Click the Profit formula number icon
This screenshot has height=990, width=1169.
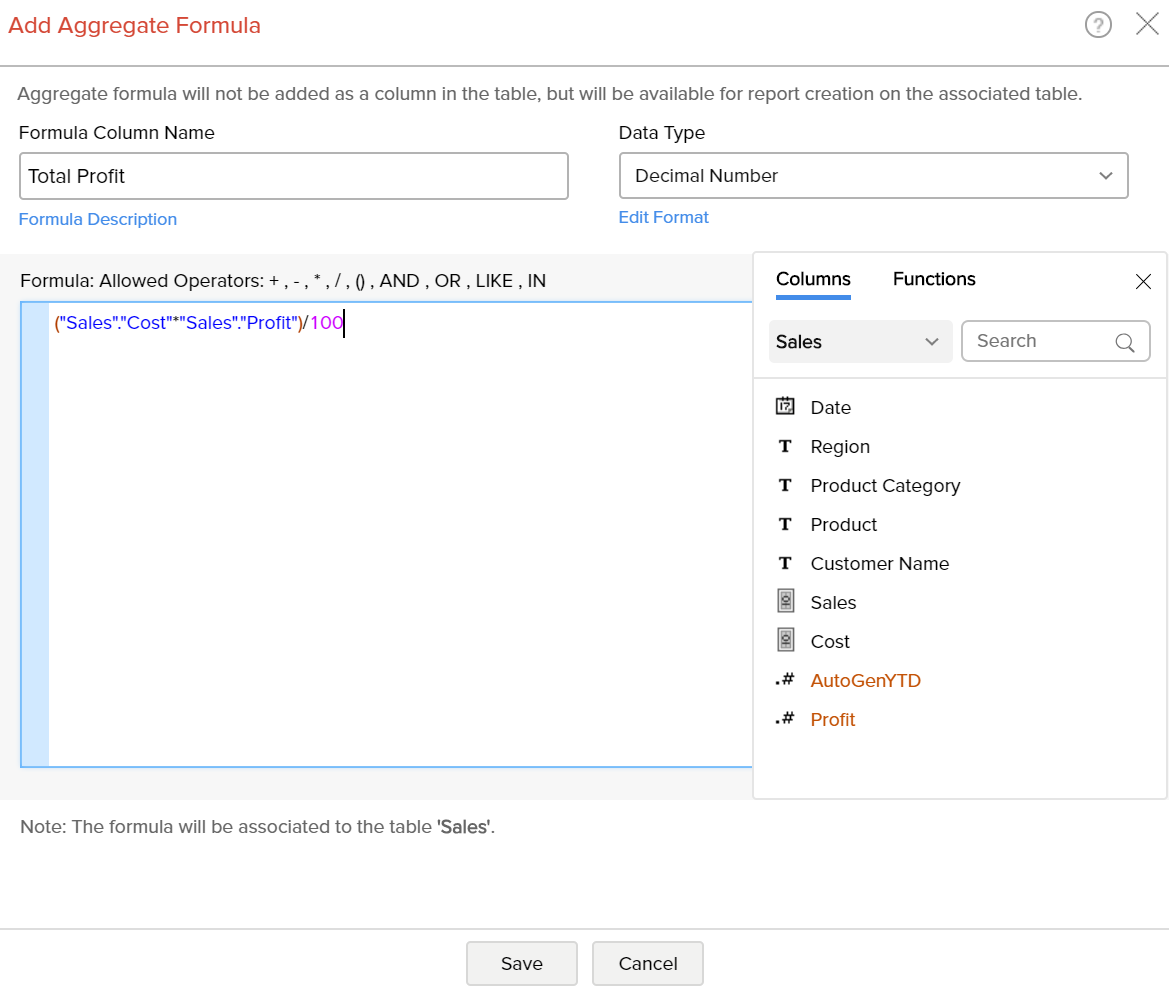pyautogui.click(x=785, y=719)
